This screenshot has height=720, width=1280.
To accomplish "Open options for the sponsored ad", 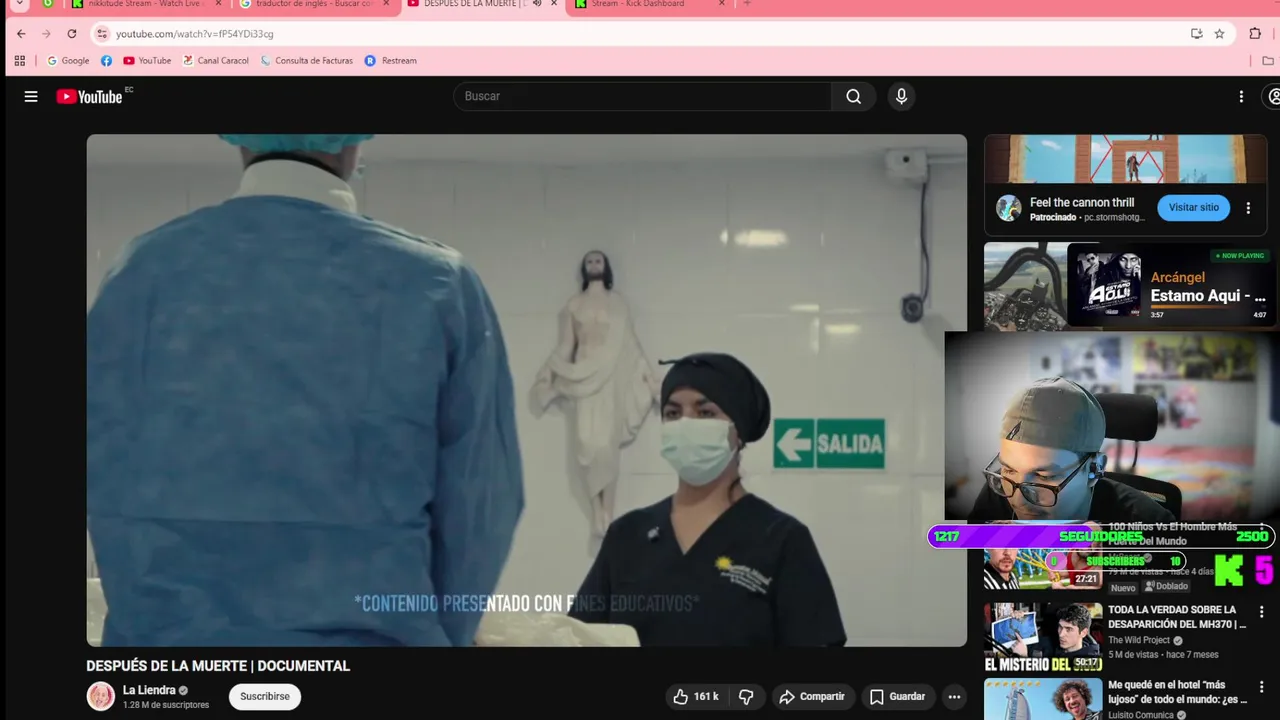I will [x=1248, y=208].
